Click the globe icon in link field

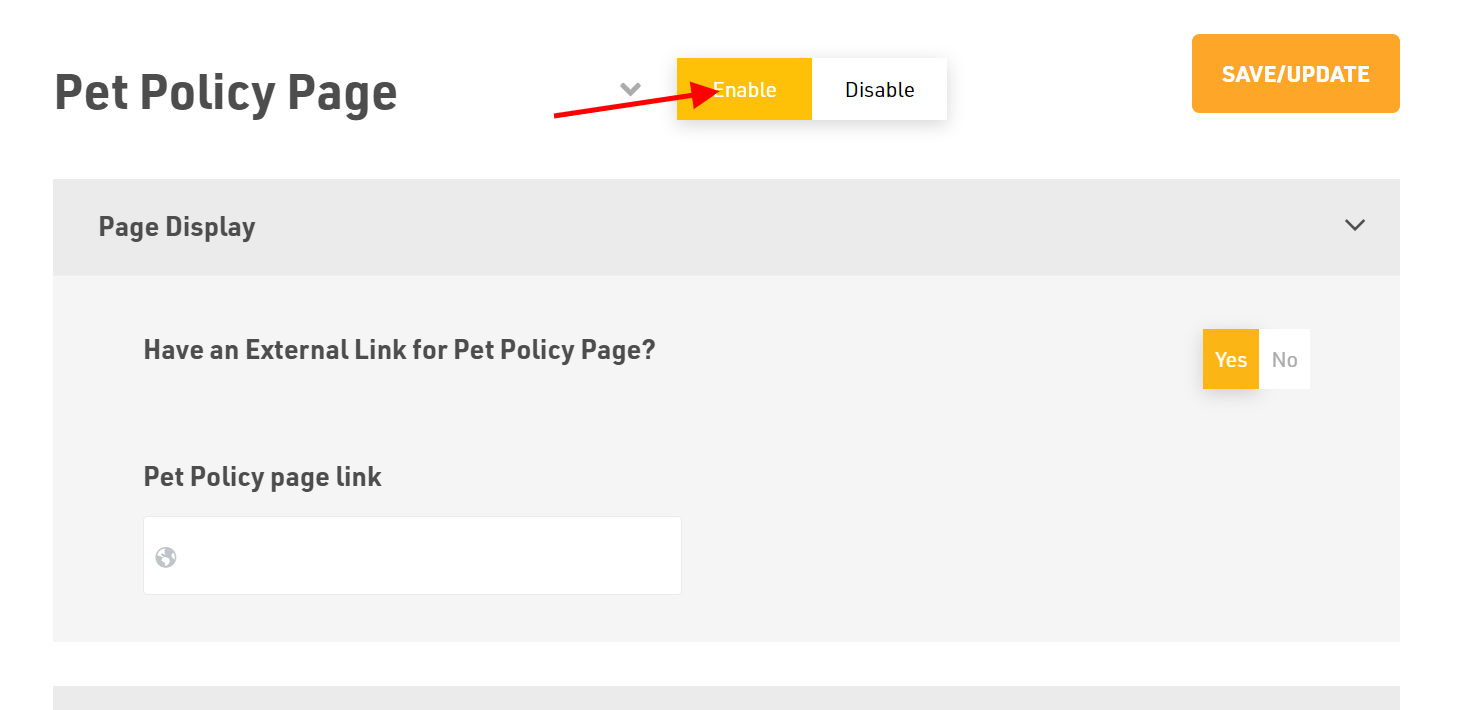coord(166,557)
